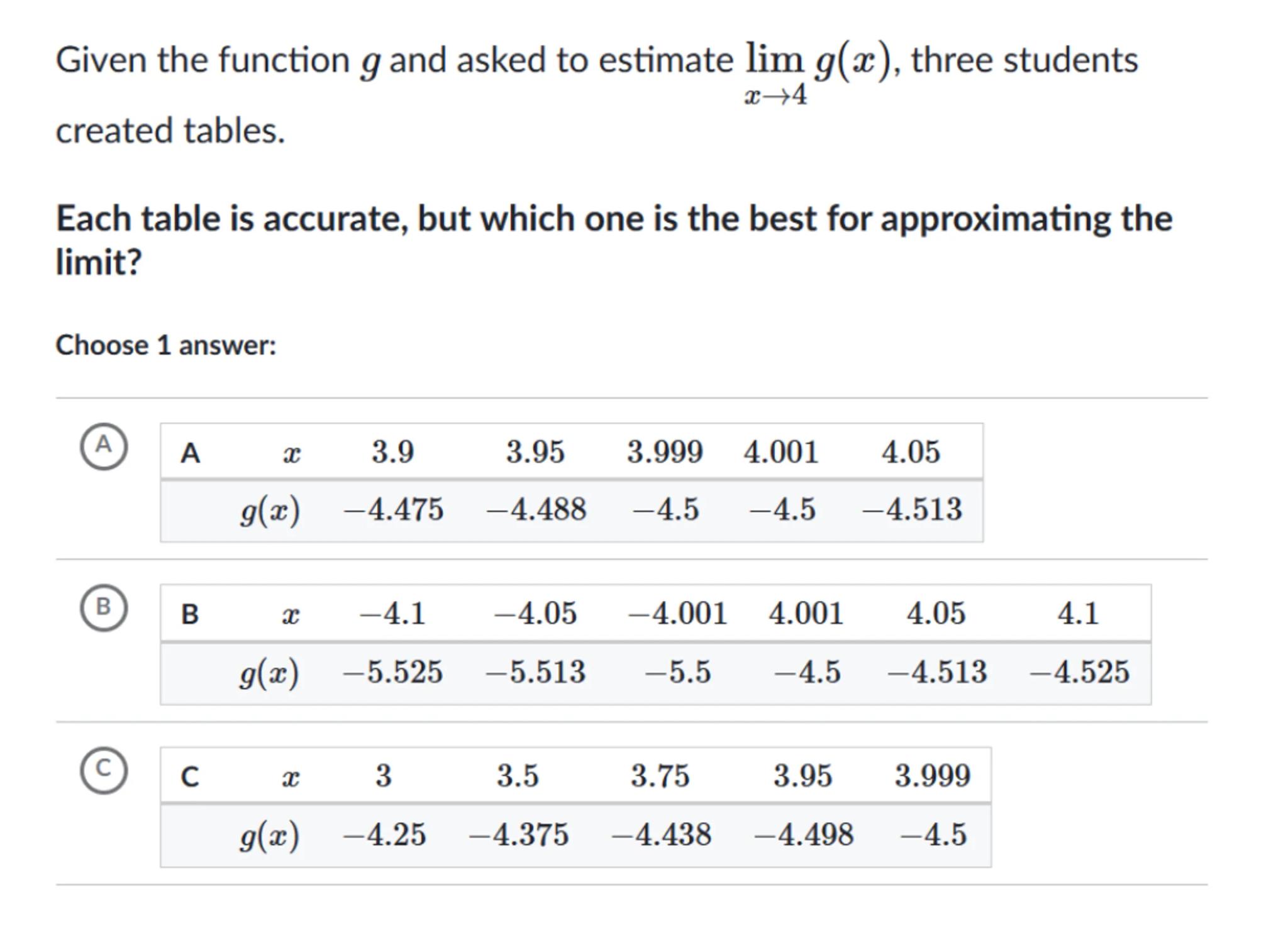Image resolution: width=1288 pixels, height=933 pixels.
Task: Click the −4.25 value in table C
Action: click(x=384, y=835)
